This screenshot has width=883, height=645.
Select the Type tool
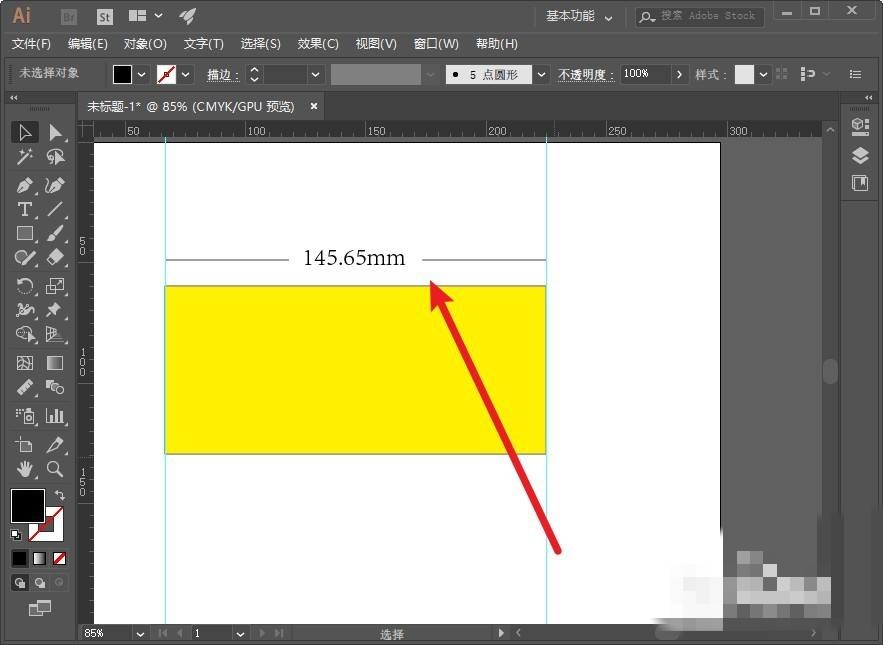(25, 210)
